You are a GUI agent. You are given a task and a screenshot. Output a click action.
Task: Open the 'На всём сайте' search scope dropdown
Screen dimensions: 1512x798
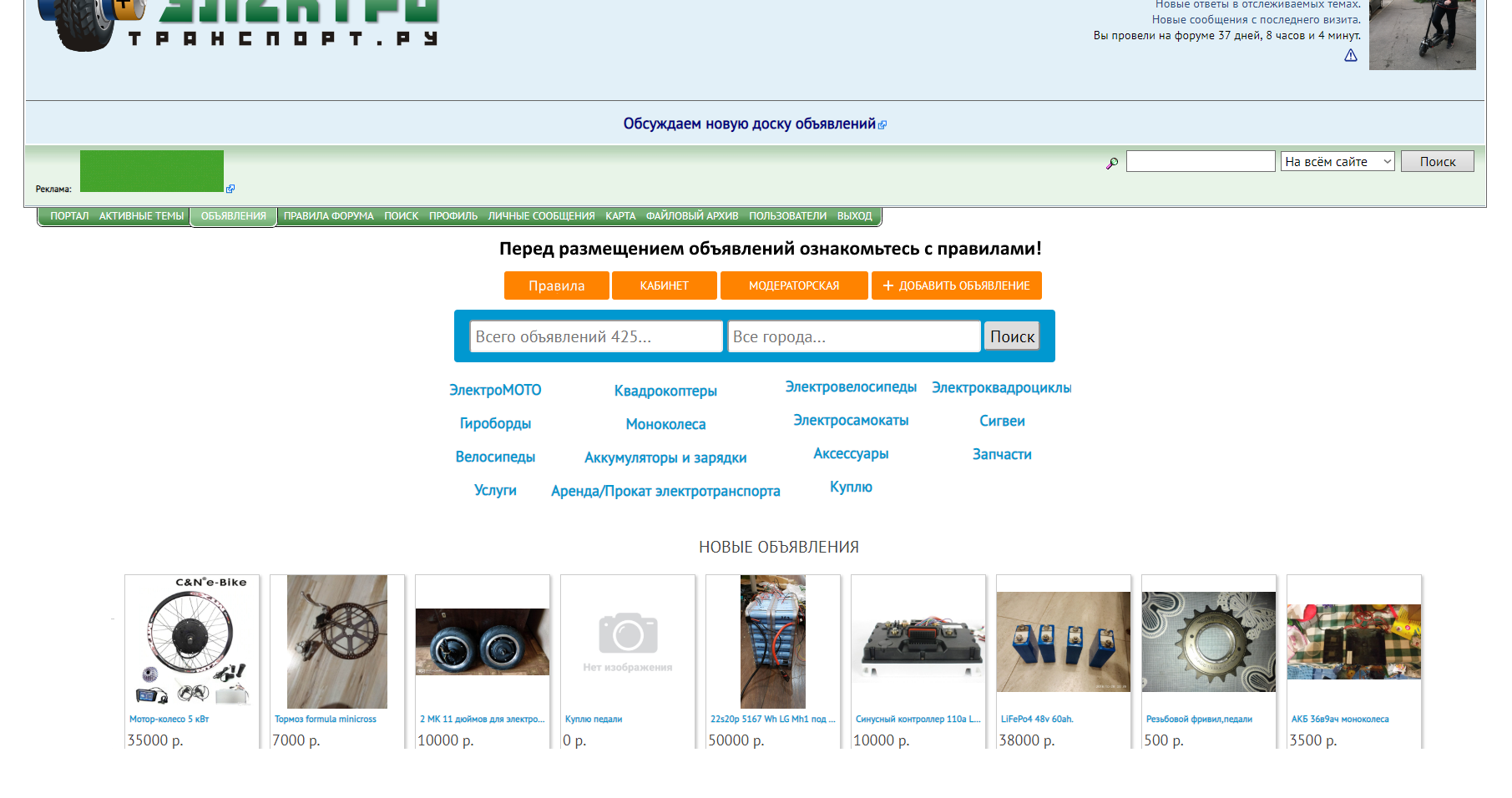pyautogui.click(x=1337, y=162)
